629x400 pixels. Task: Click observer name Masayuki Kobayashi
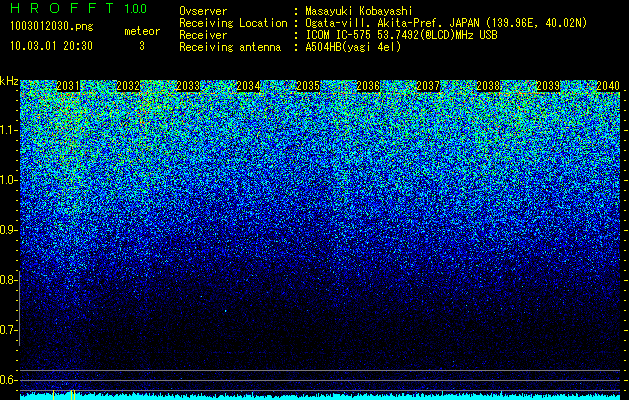[359, 11]
